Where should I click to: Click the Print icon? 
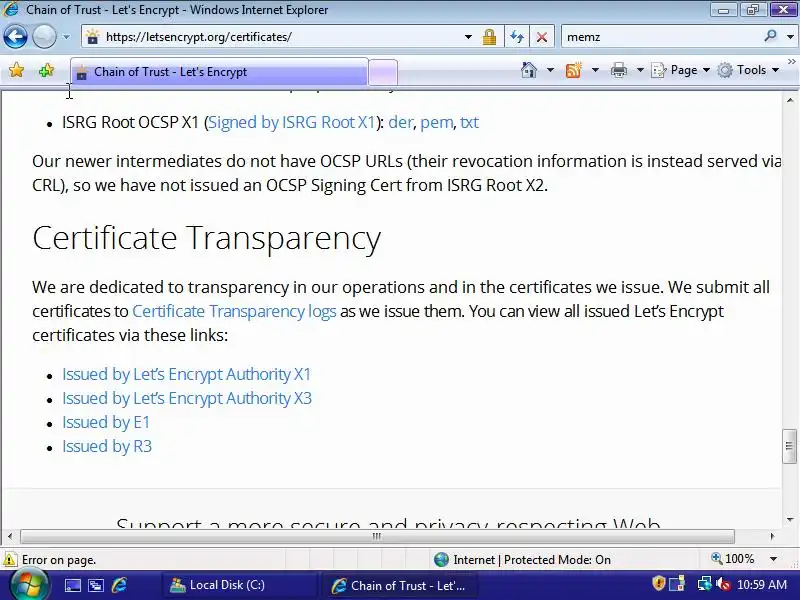point(619,70)
